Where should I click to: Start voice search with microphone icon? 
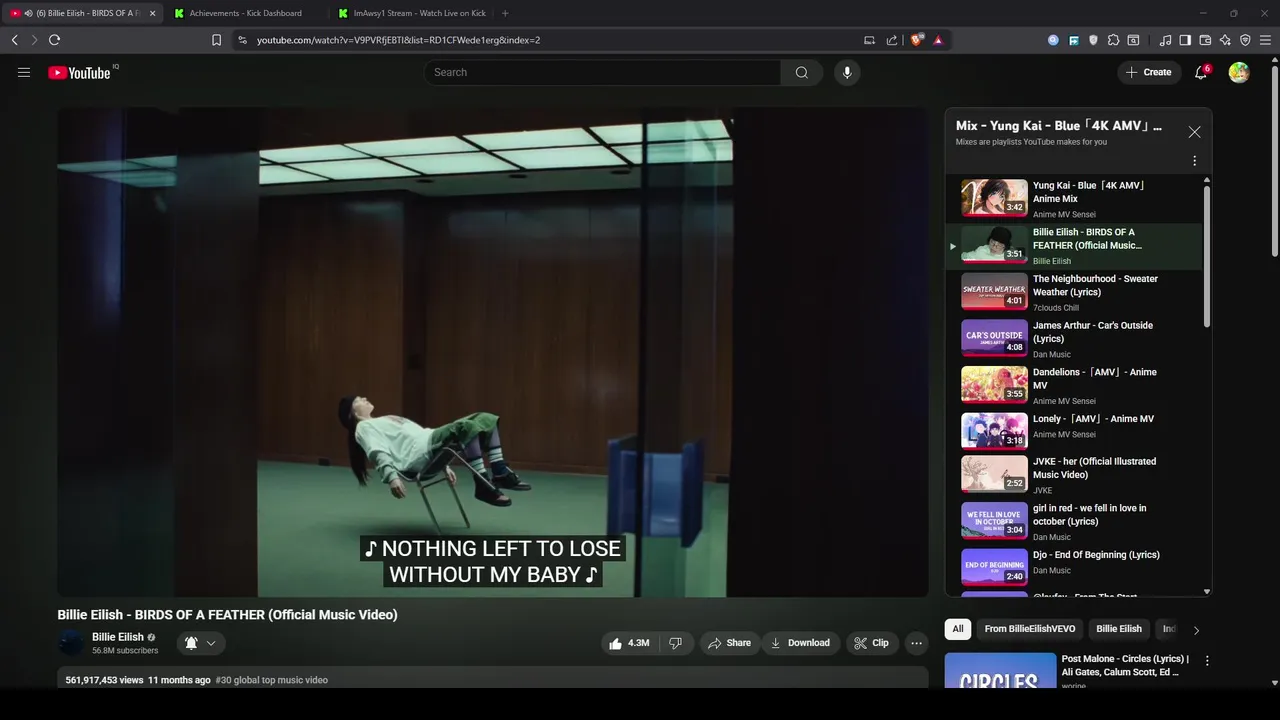coord(847,72)
